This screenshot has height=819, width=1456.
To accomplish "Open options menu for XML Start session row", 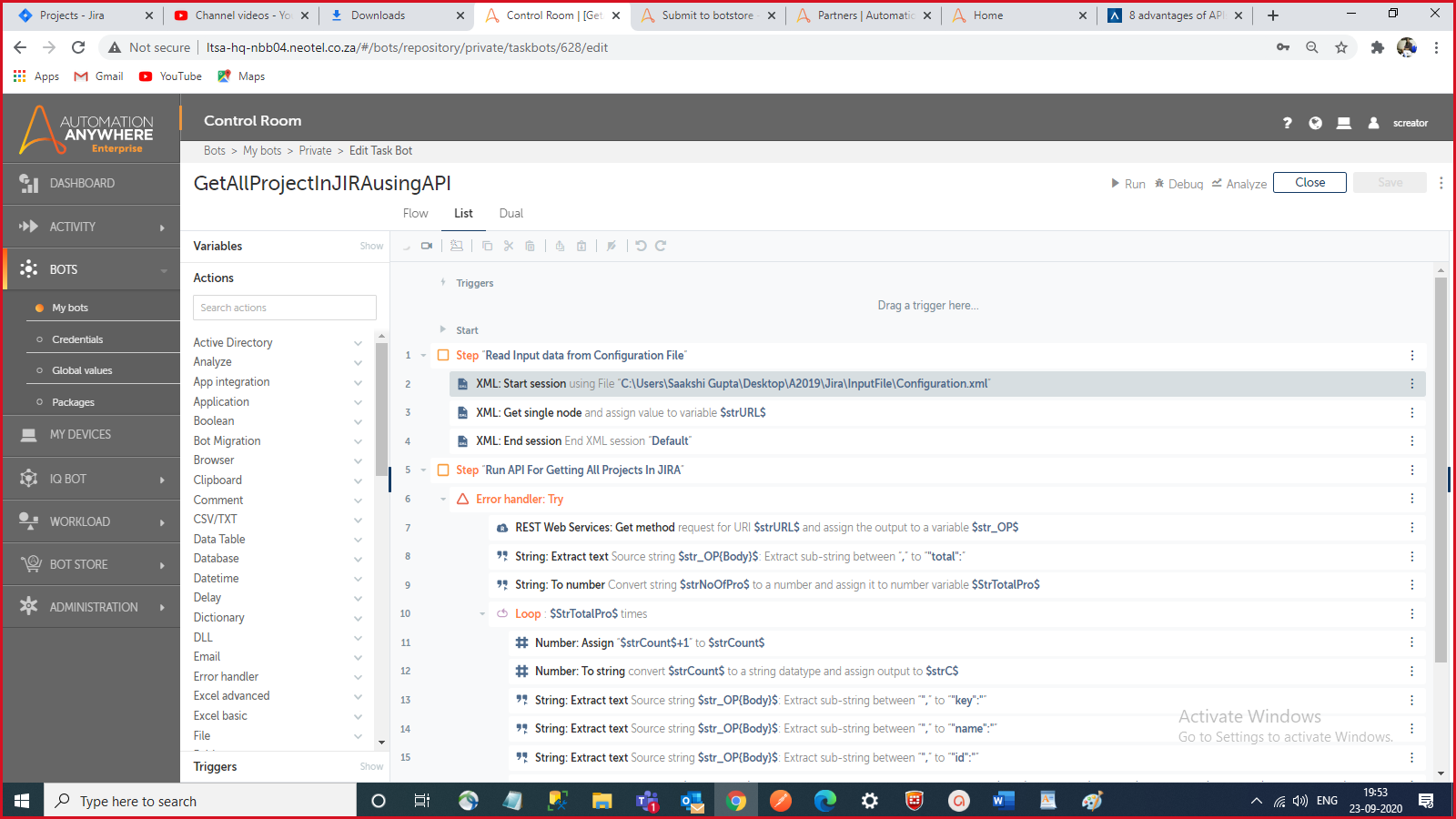I will point(1411,384).
